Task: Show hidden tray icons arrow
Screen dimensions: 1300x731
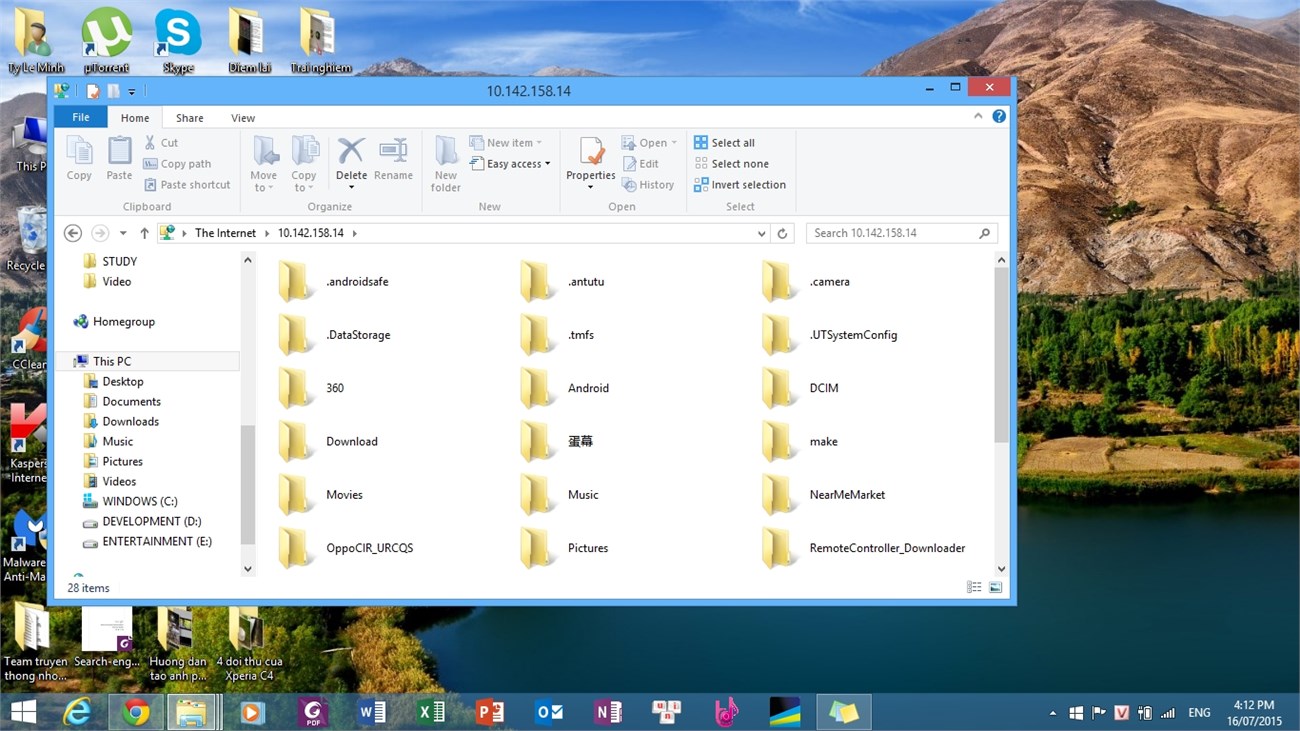Action: [x=1052, y=713]
